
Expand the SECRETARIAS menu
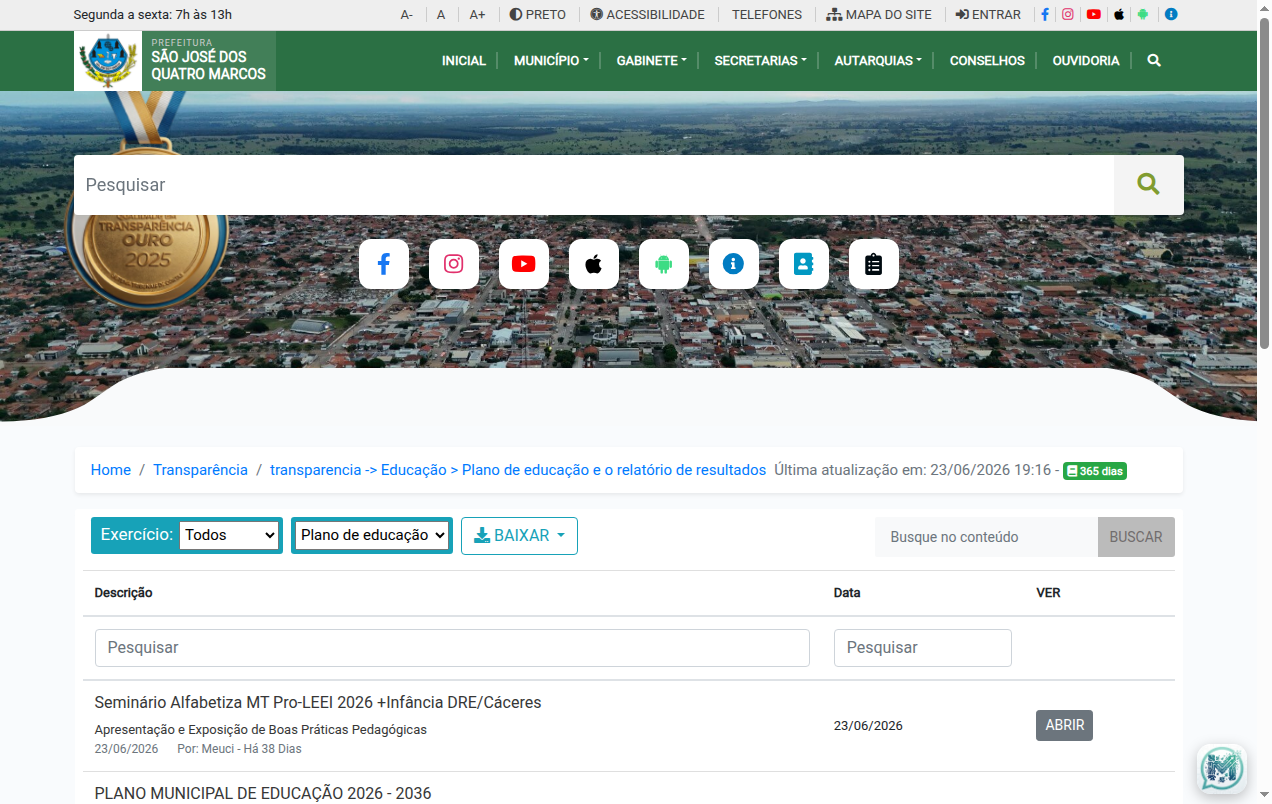pos(760,61)
